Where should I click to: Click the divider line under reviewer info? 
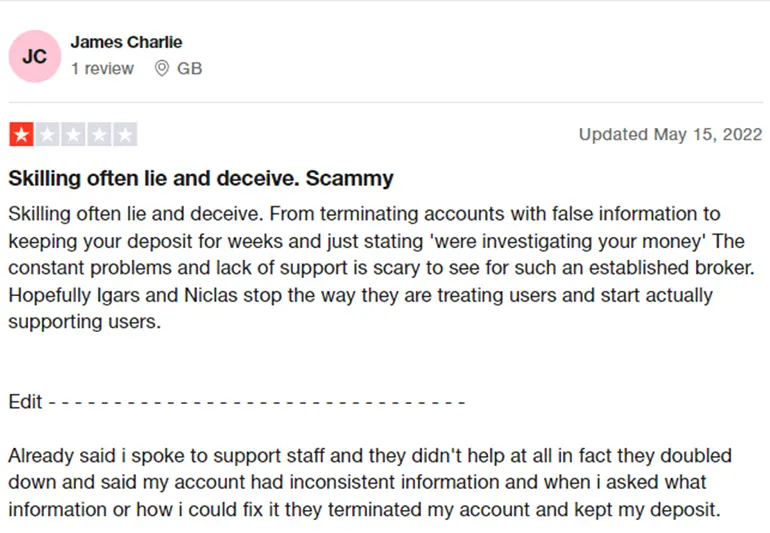pyautogui.click(x=385, y=103)
